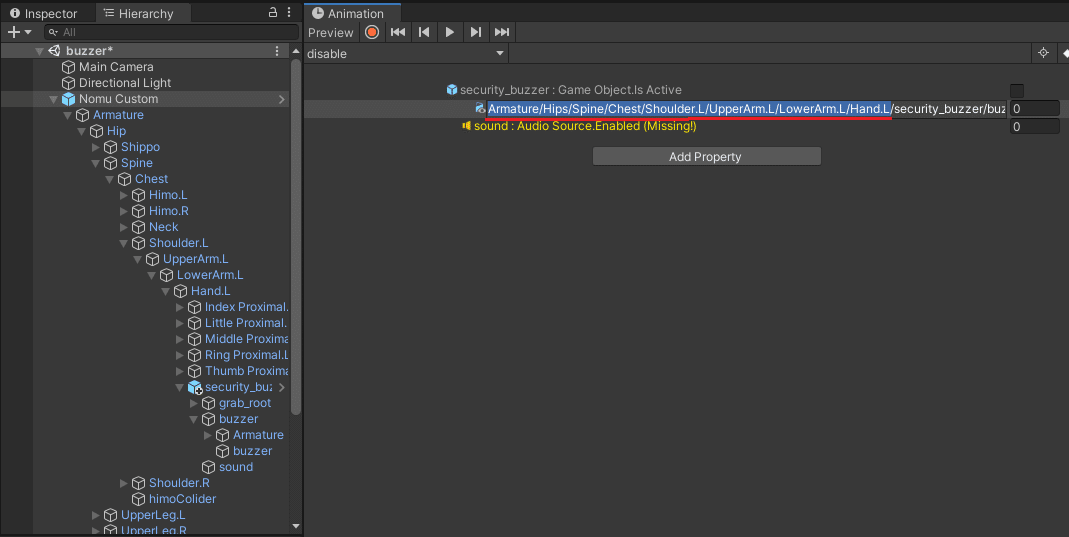1069x537 pixels.
Task: Expand the UpperLeg.L node
Action: 95,515
